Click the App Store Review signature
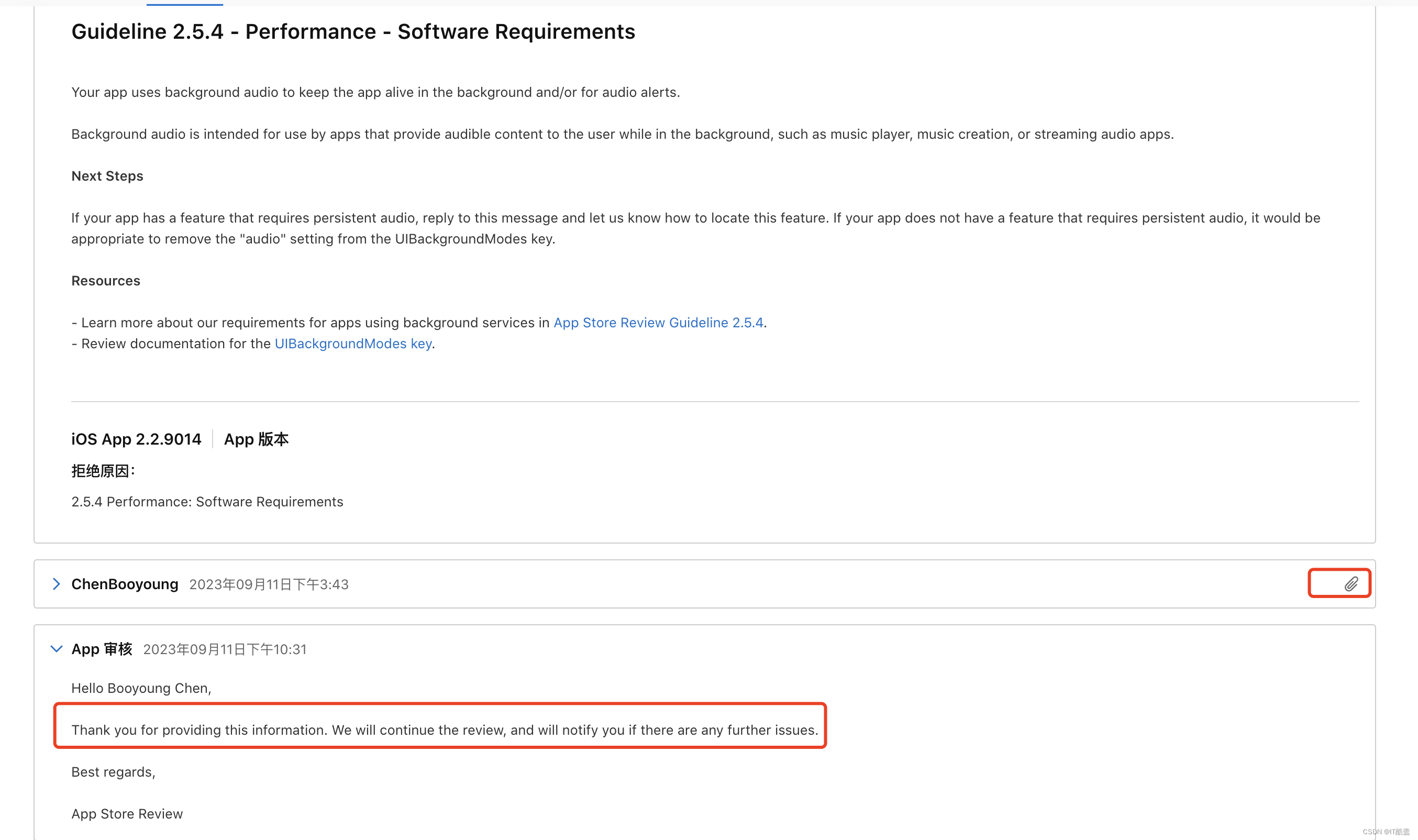The image size is (1418, 840). point(127,814)
